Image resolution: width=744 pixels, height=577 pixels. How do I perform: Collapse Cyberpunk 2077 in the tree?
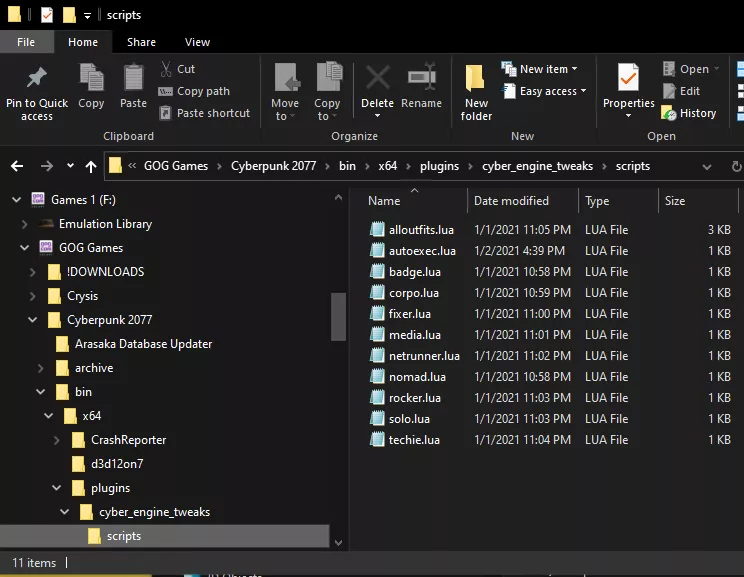[x=33, y=320]
